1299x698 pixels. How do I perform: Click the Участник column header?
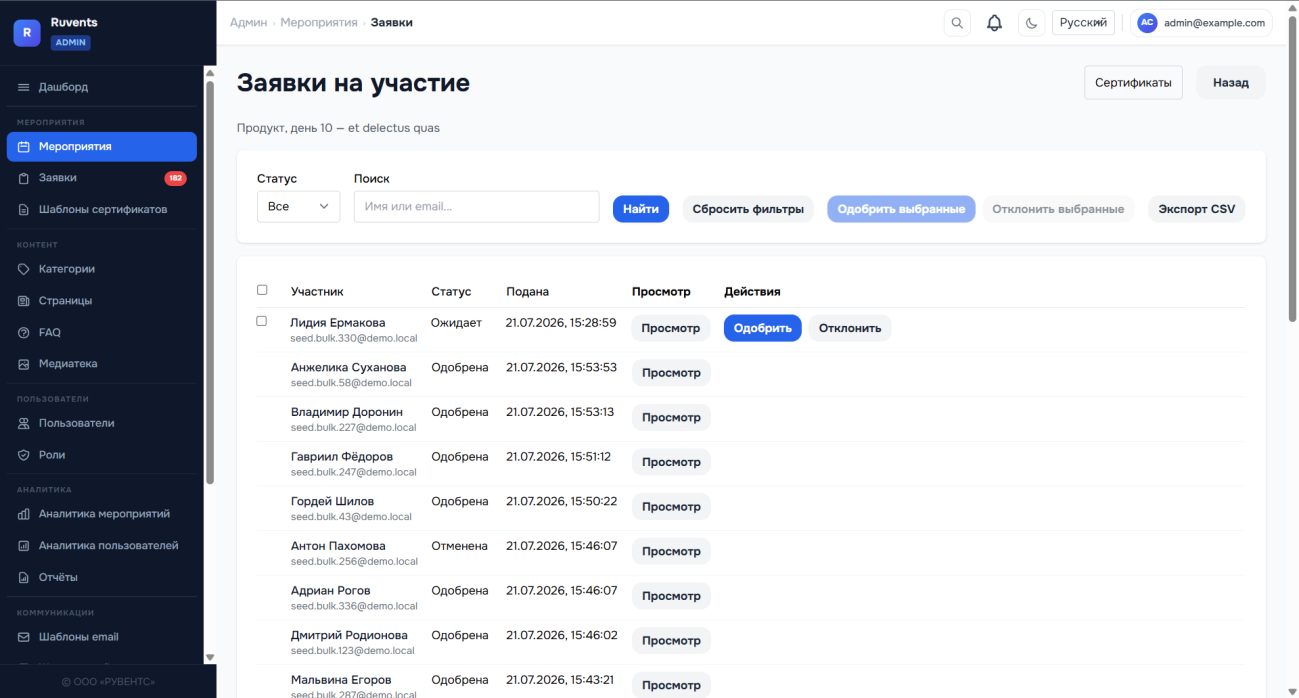pos(317,292)
